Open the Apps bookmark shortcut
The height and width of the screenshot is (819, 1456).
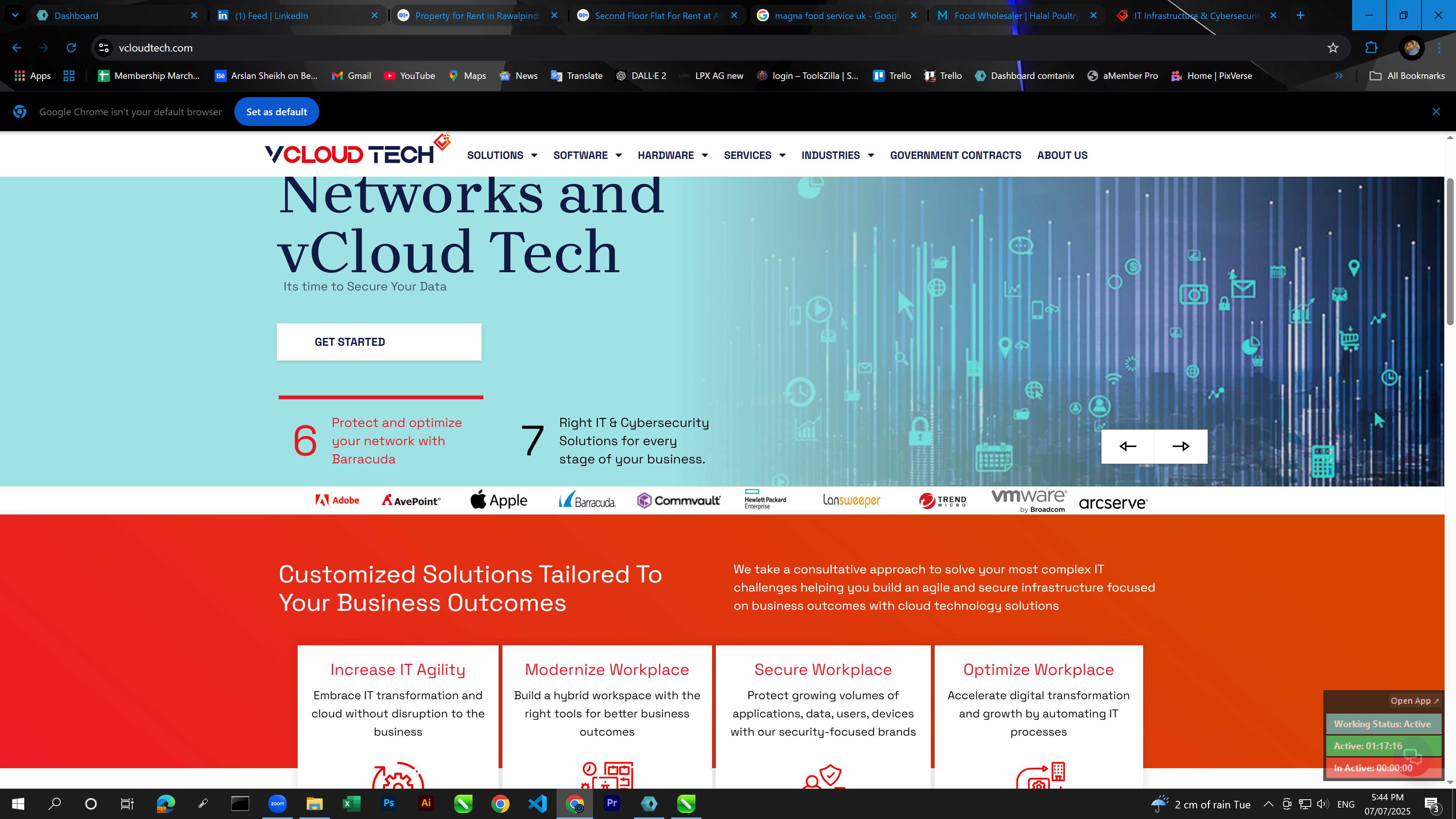coord(32,76)
